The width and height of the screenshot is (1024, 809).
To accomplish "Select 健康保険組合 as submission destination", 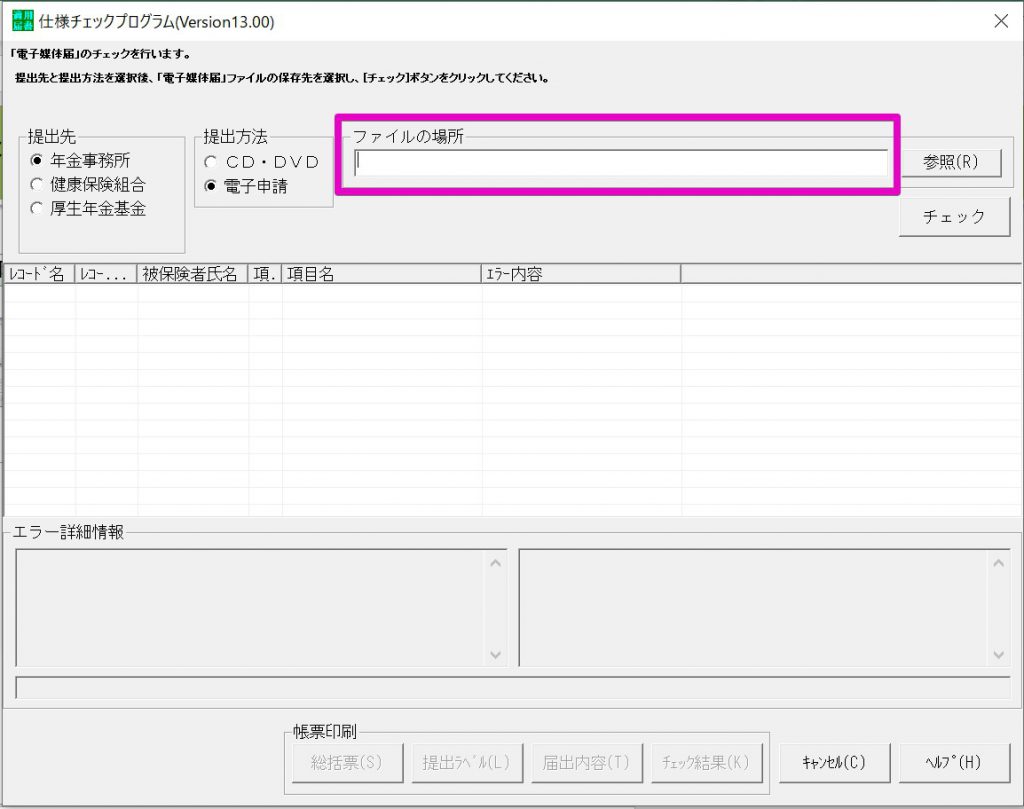I will tap(88, 184).
